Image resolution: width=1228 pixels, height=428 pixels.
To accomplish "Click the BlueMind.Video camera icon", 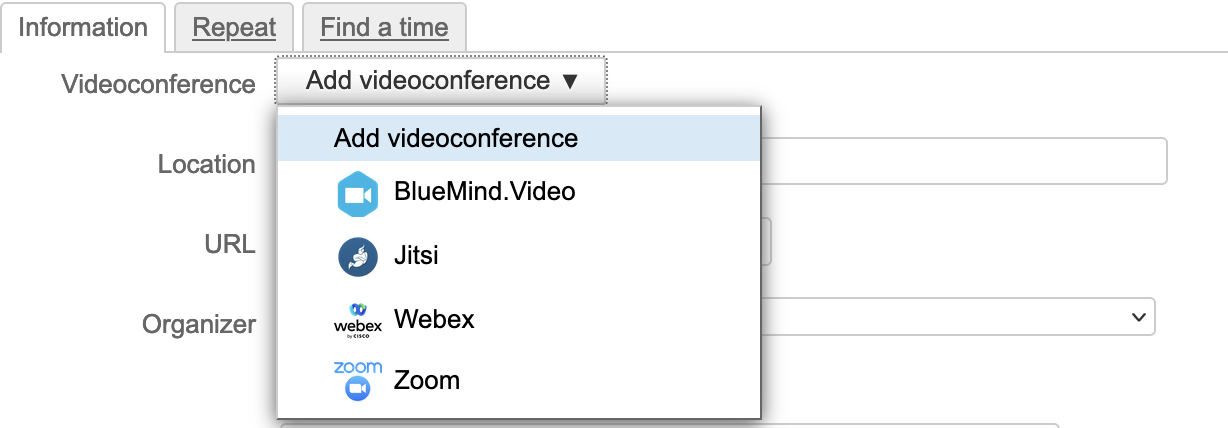I will tap(357, 195).
